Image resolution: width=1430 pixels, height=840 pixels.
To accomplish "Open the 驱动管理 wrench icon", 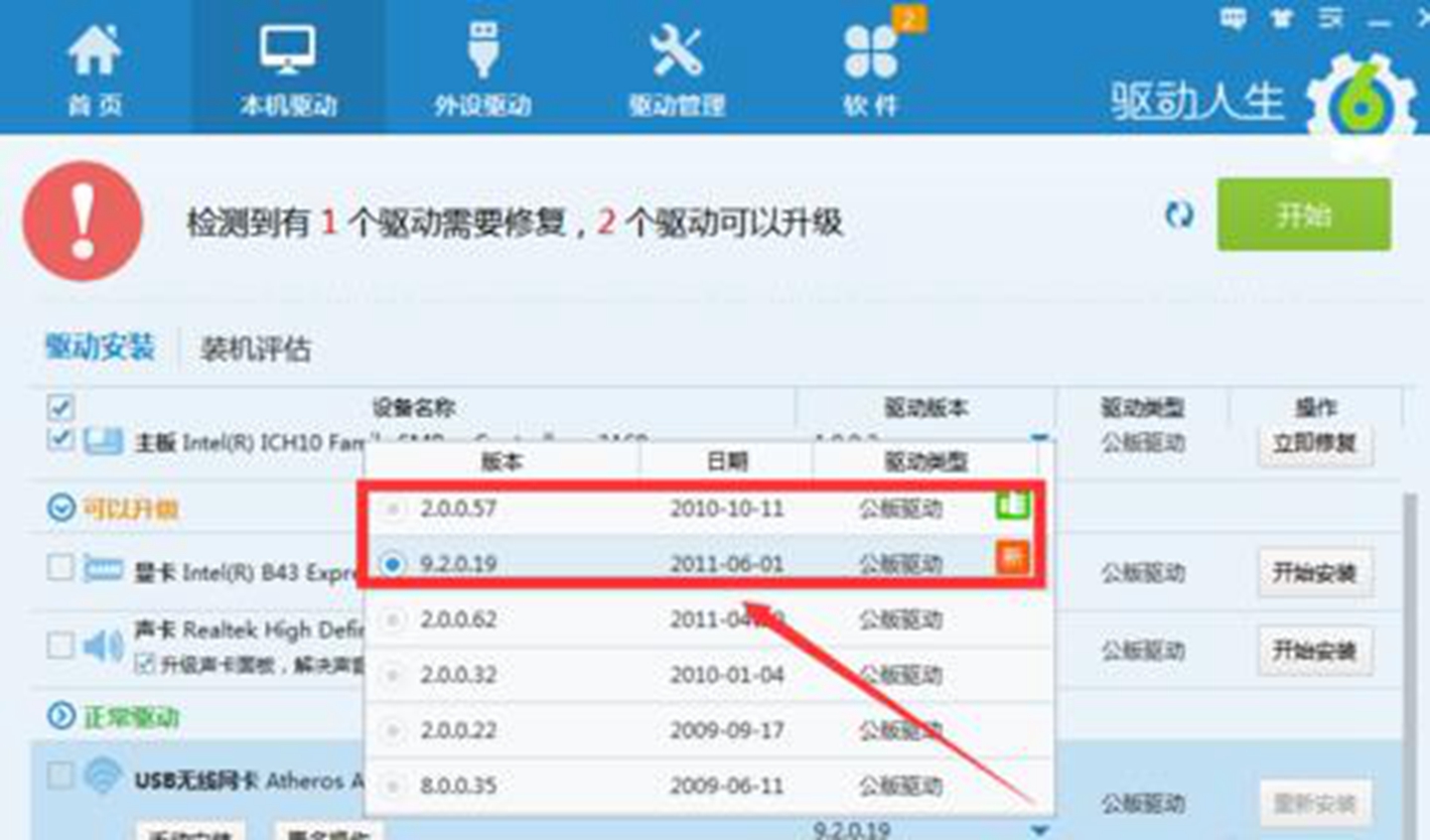I will coord(676,50).
